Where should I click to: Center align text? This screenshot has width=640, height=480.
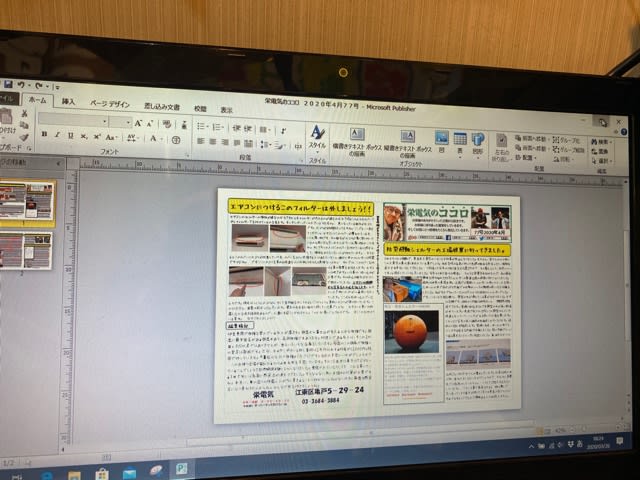point(213,142)
